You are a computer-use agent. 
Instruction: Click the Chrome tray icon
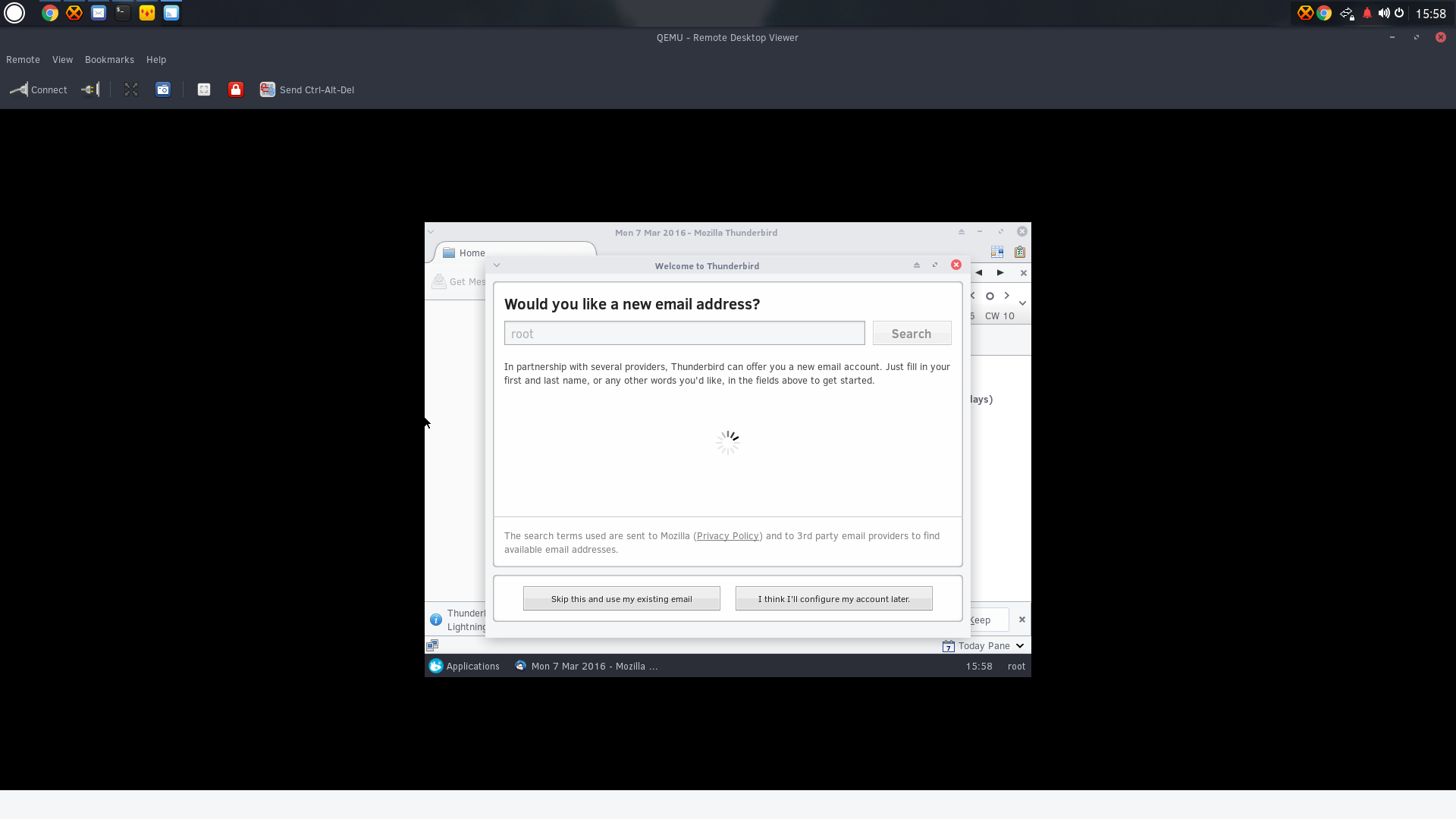1324,13
